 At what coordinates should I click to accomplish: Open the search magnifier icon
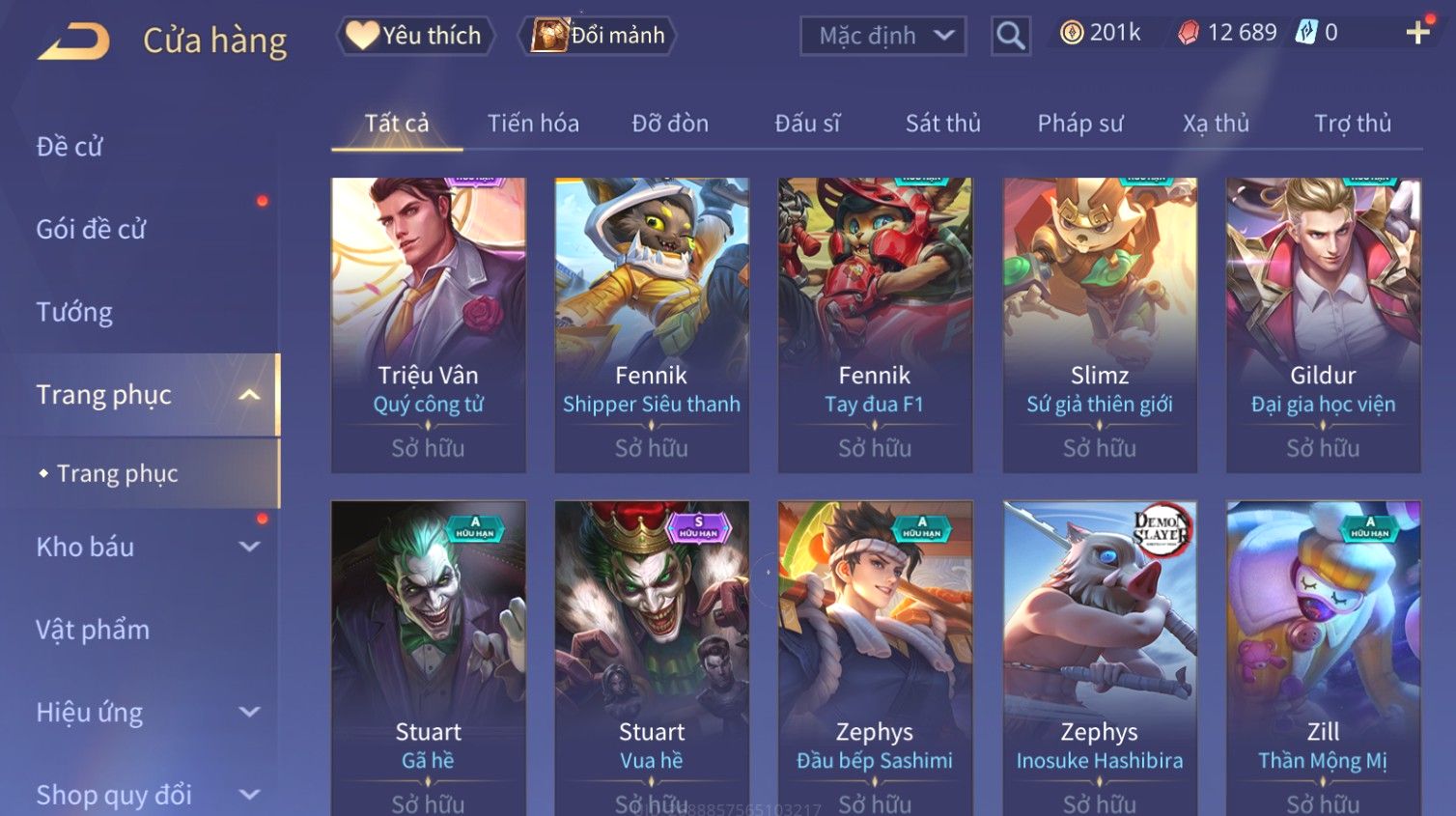(1011, 36)
